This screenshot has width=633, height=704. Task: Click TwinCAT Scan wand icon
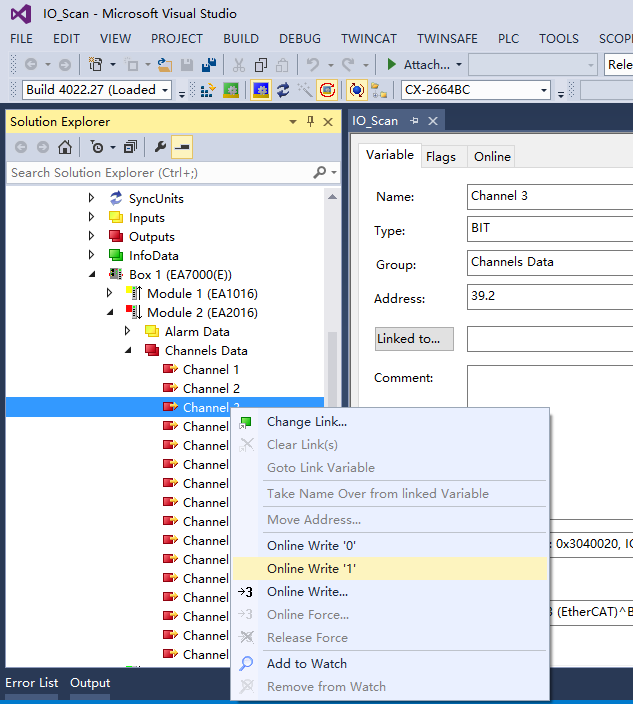[x=305, y=90]
